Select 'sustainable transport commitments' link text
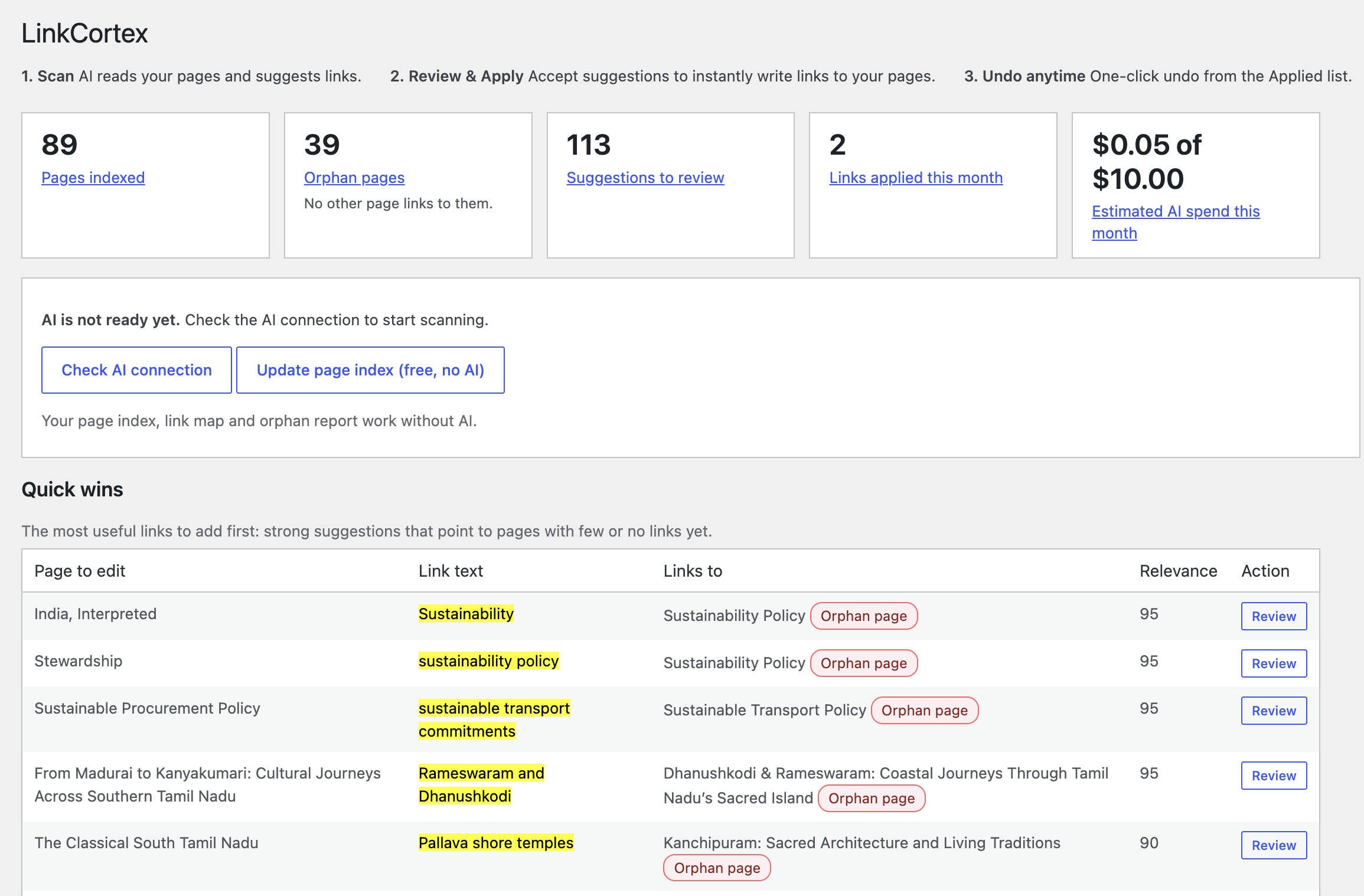The height and width of the screenshot is (896, 1364). coord(494,720)
